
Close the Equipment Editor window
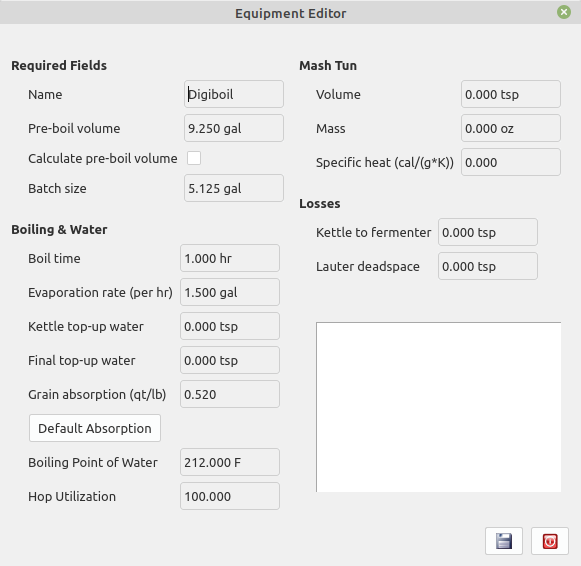(x=564, y=12)
